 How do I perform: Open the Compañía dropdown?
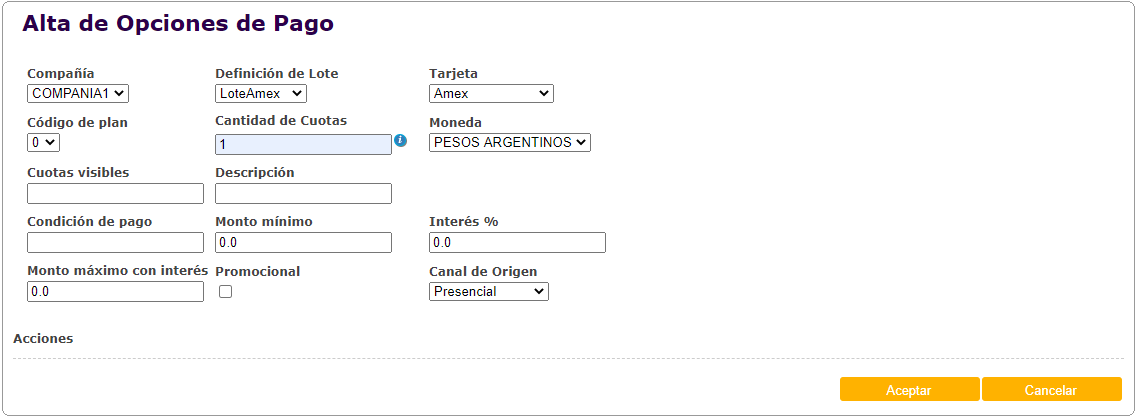pyautogui.click(x=78, y=93)
